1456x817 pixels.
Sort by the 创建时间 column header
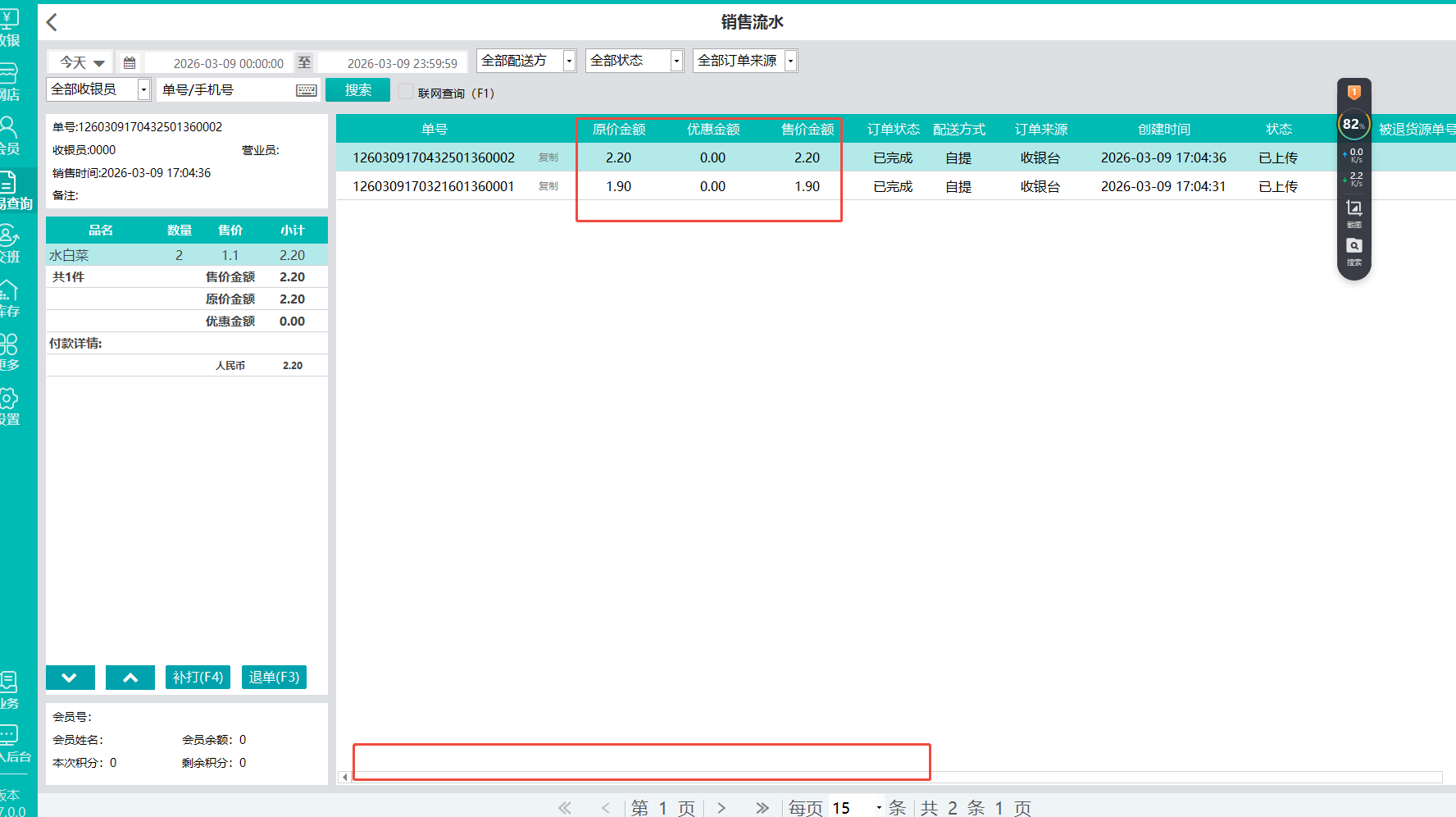click(x=1164, y=129)
